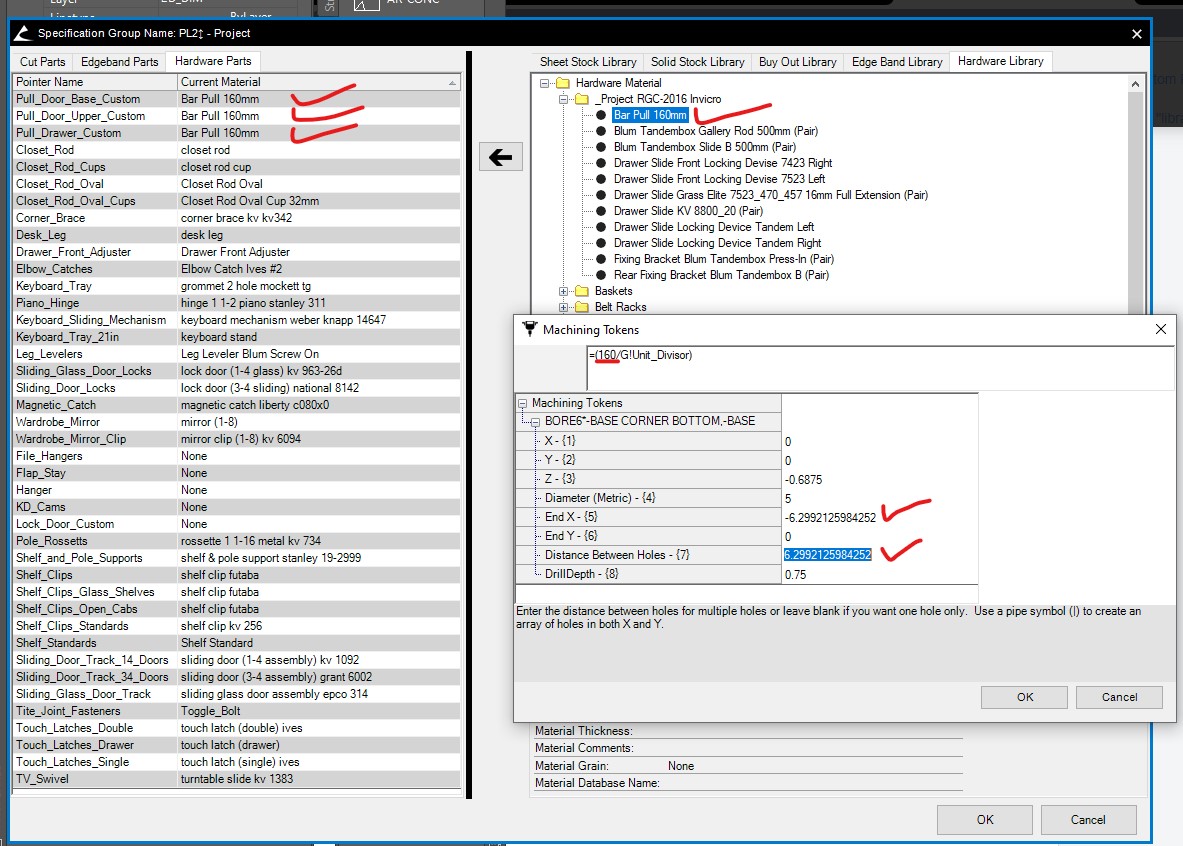Image resolution: width=1183 pixels, height=846 pixels.
Task: Select the Closet_Rod_Oval_Cups row
Action: click(237, 201)
